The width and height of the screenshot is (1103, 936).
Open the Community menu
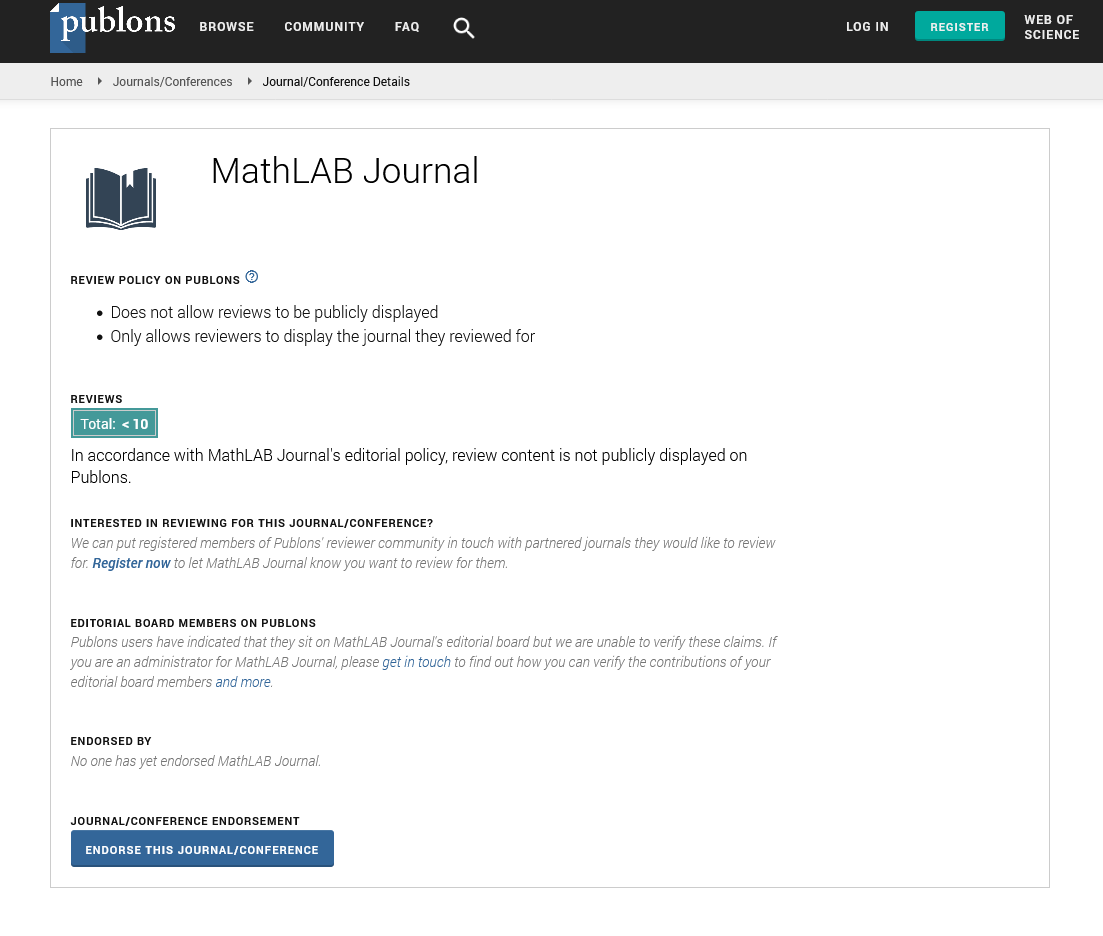[x=322, y=27]
